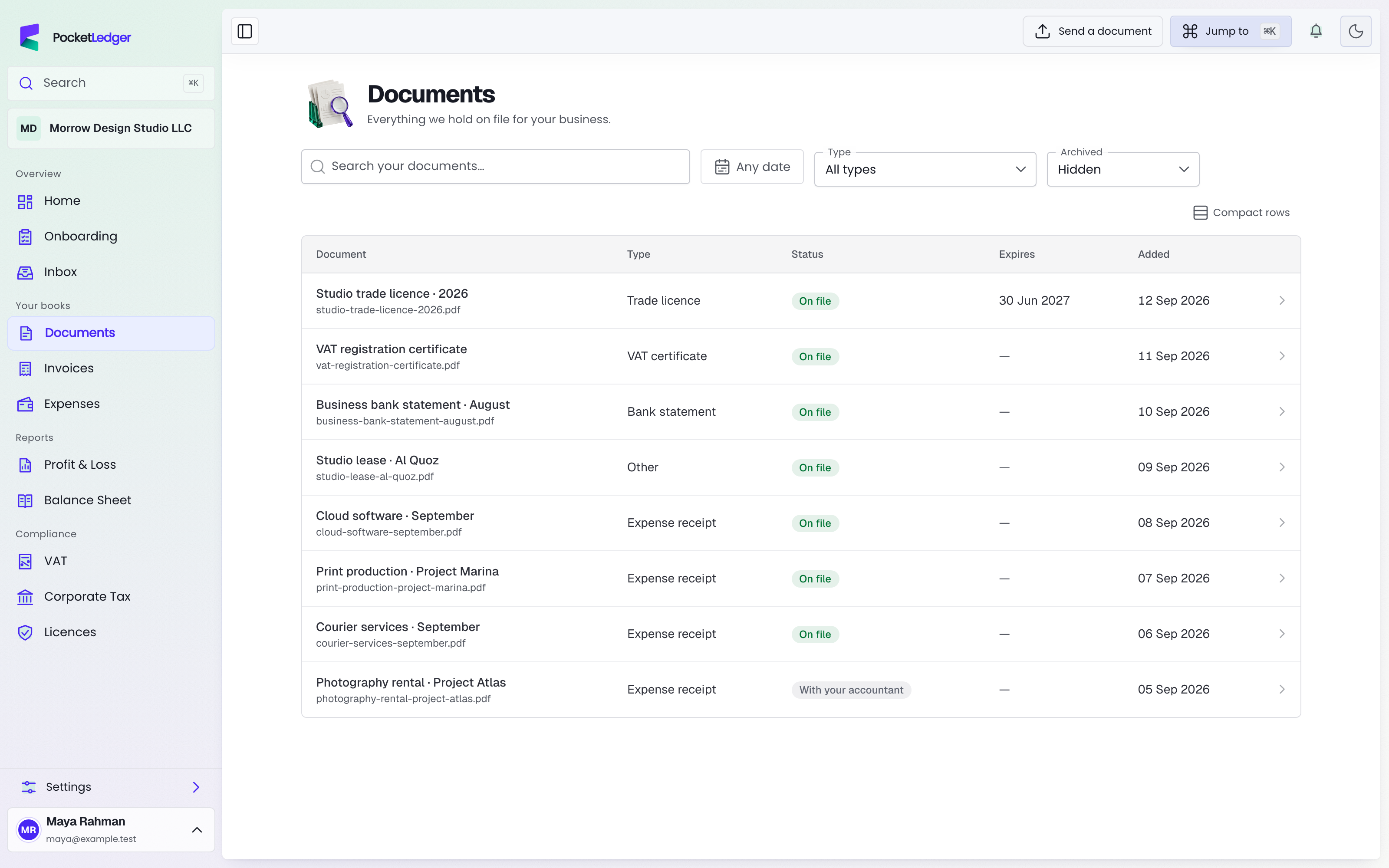Open Morrow Design Studio LLC switcher

[111, 128]
